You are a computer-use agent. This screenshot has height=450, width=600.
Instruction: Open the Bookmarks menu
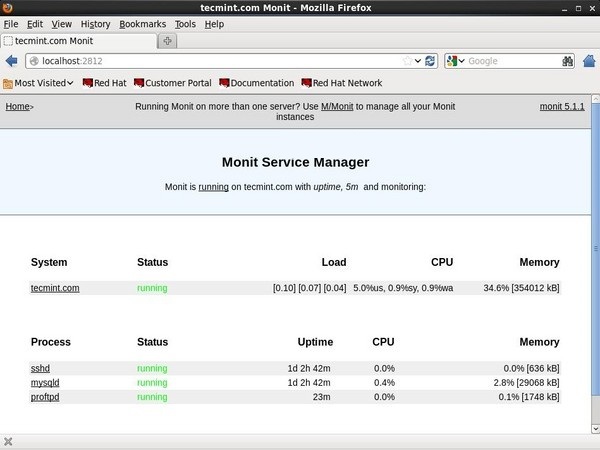pyautogui.click(x=142, y=24)
